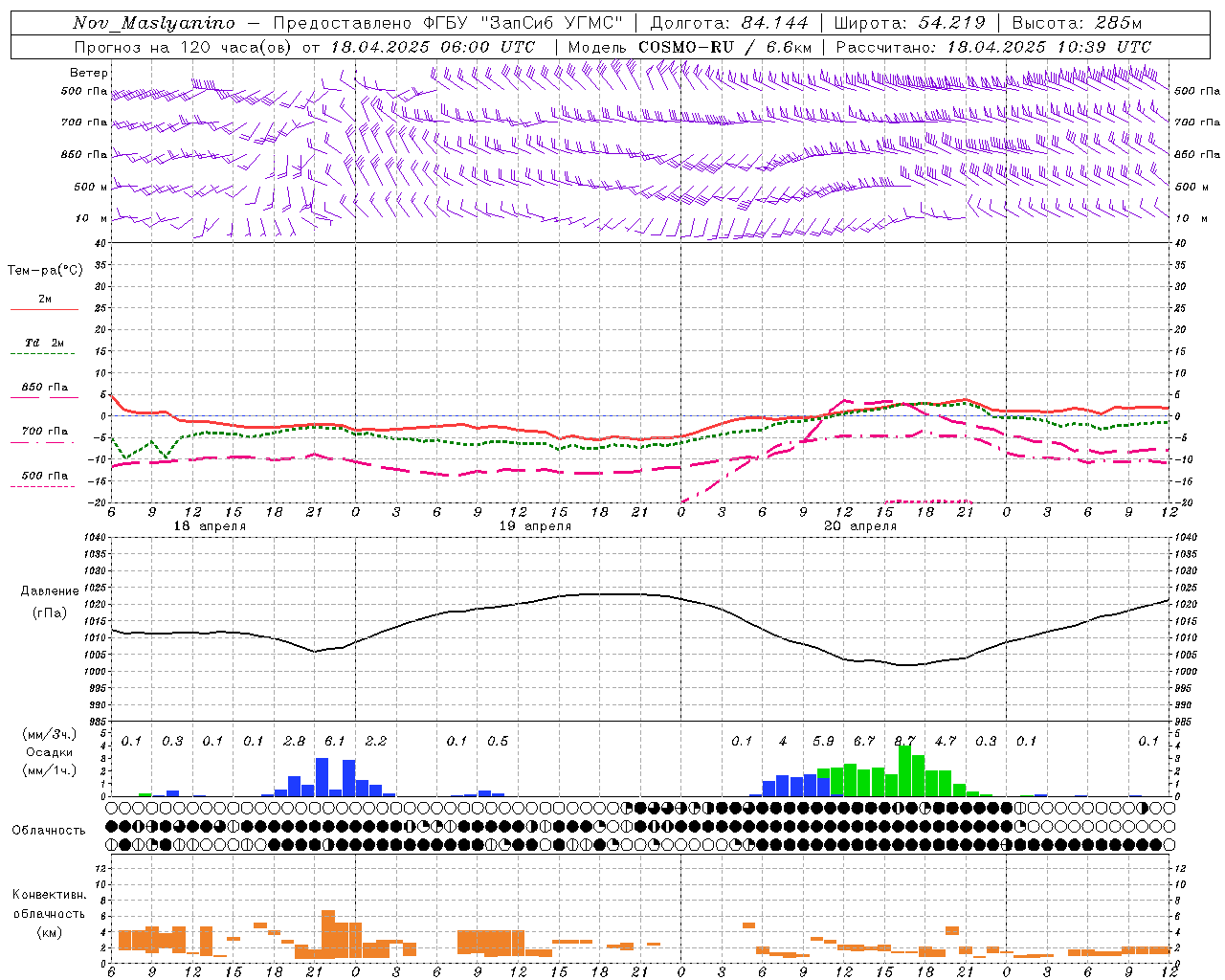Click the tallest orange convective cloud bar
The width and height of the screenshot is (1225, 980).
328,934
